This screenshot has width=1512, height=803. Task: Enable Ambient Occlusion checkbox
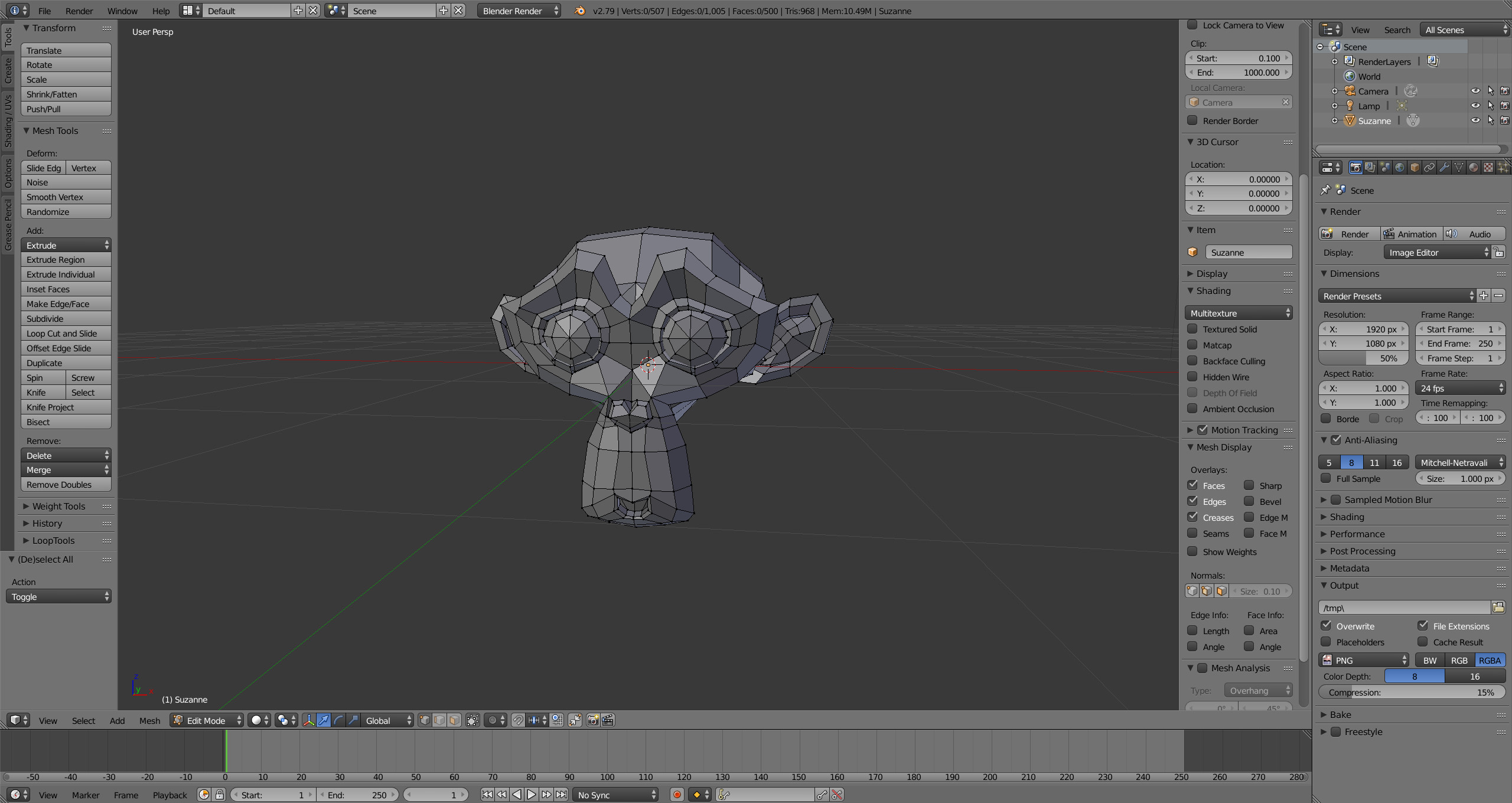1192,409
